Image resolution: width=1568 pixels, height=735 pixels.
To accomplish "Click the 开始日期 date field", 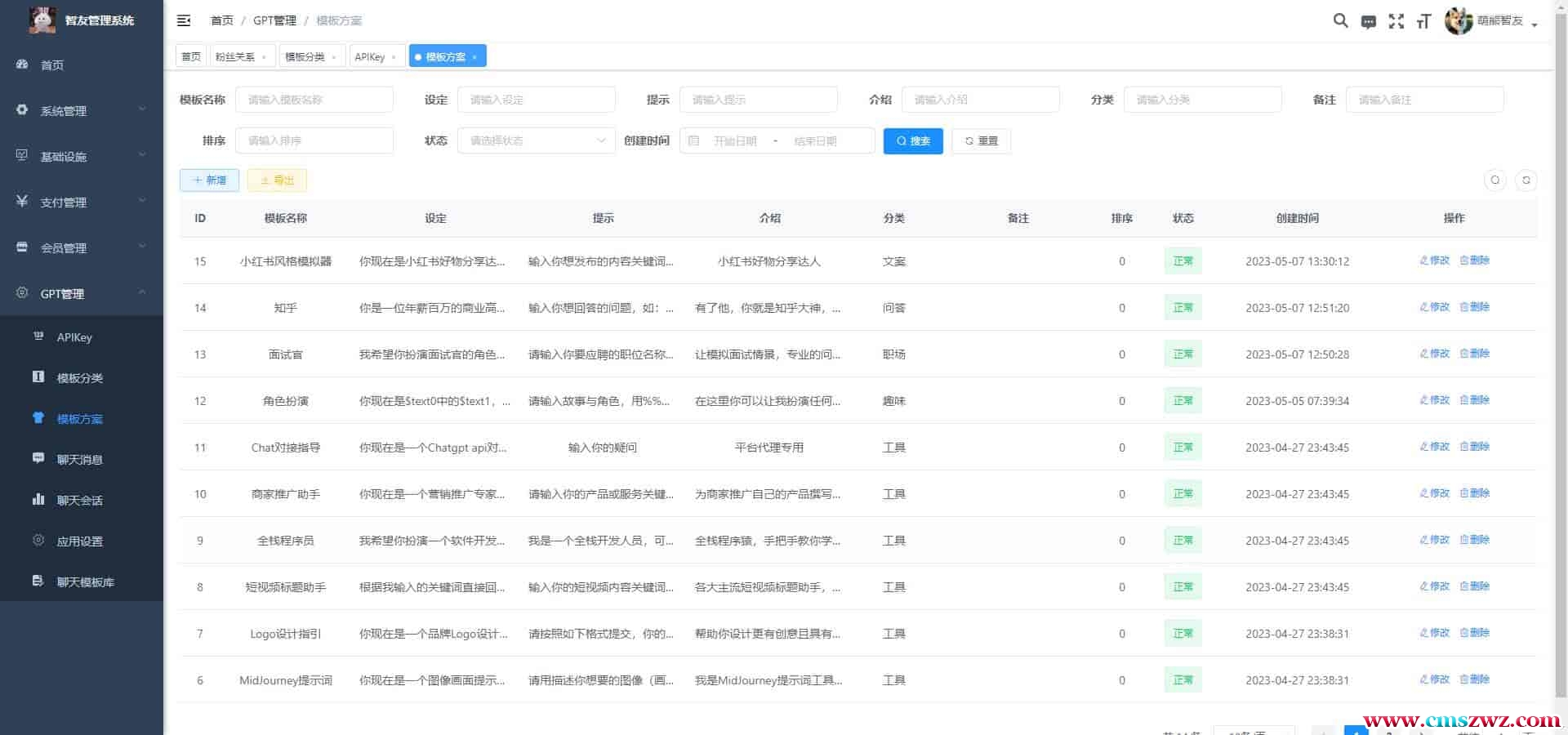I will click(x=735, y=140).
